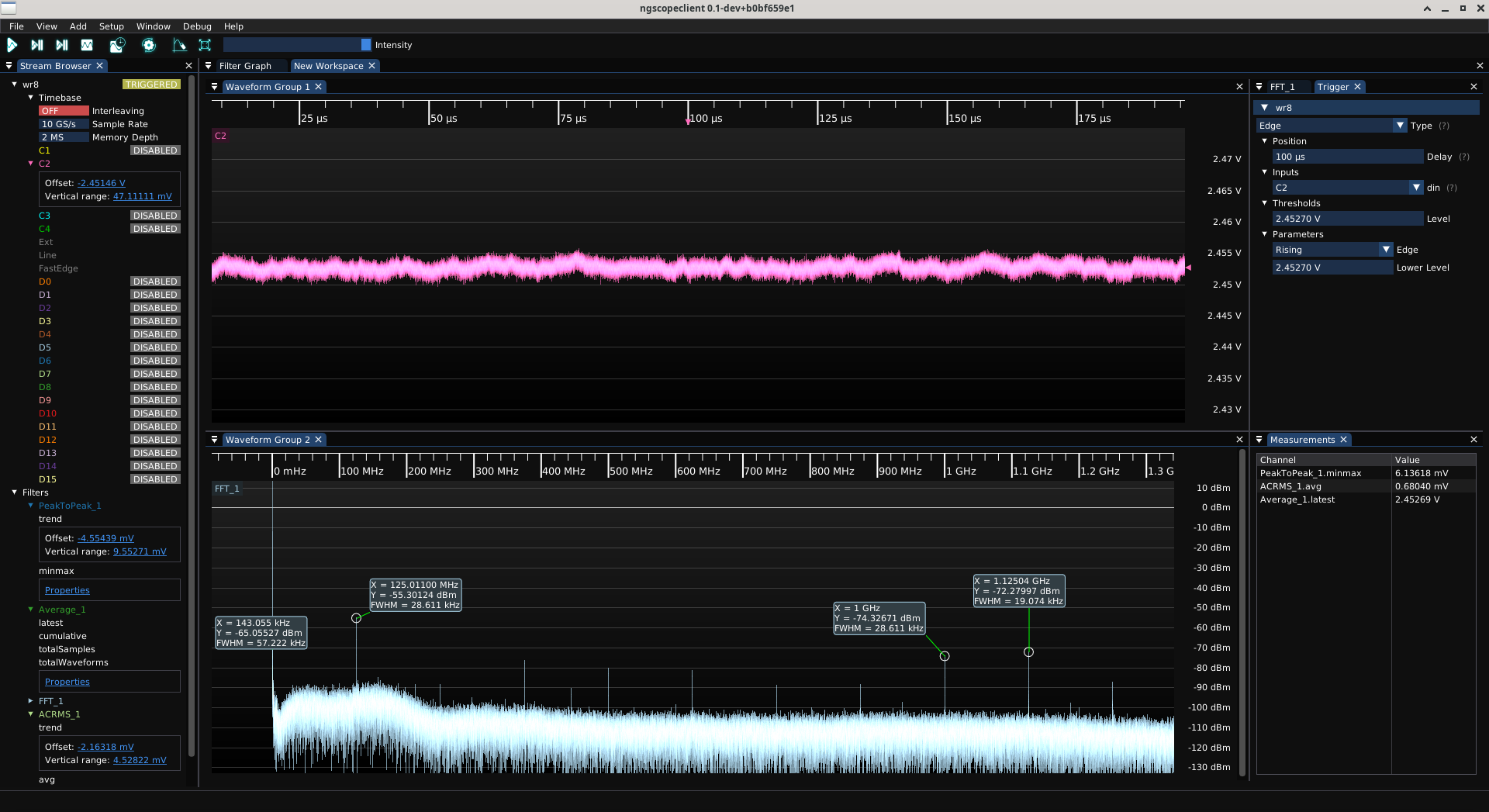
Task: Close the New Workspace tab
Action: (372, 66)
